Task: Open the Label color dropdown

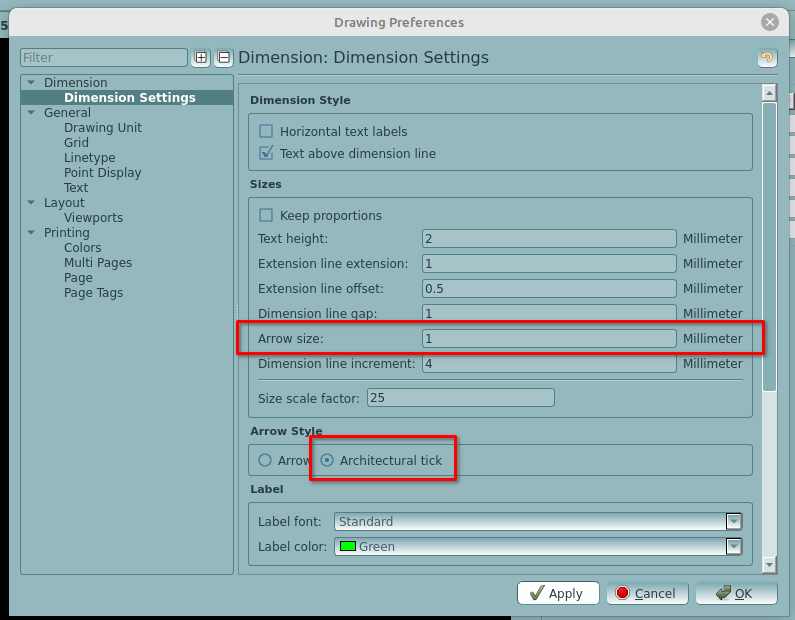Action: point(734,546)
